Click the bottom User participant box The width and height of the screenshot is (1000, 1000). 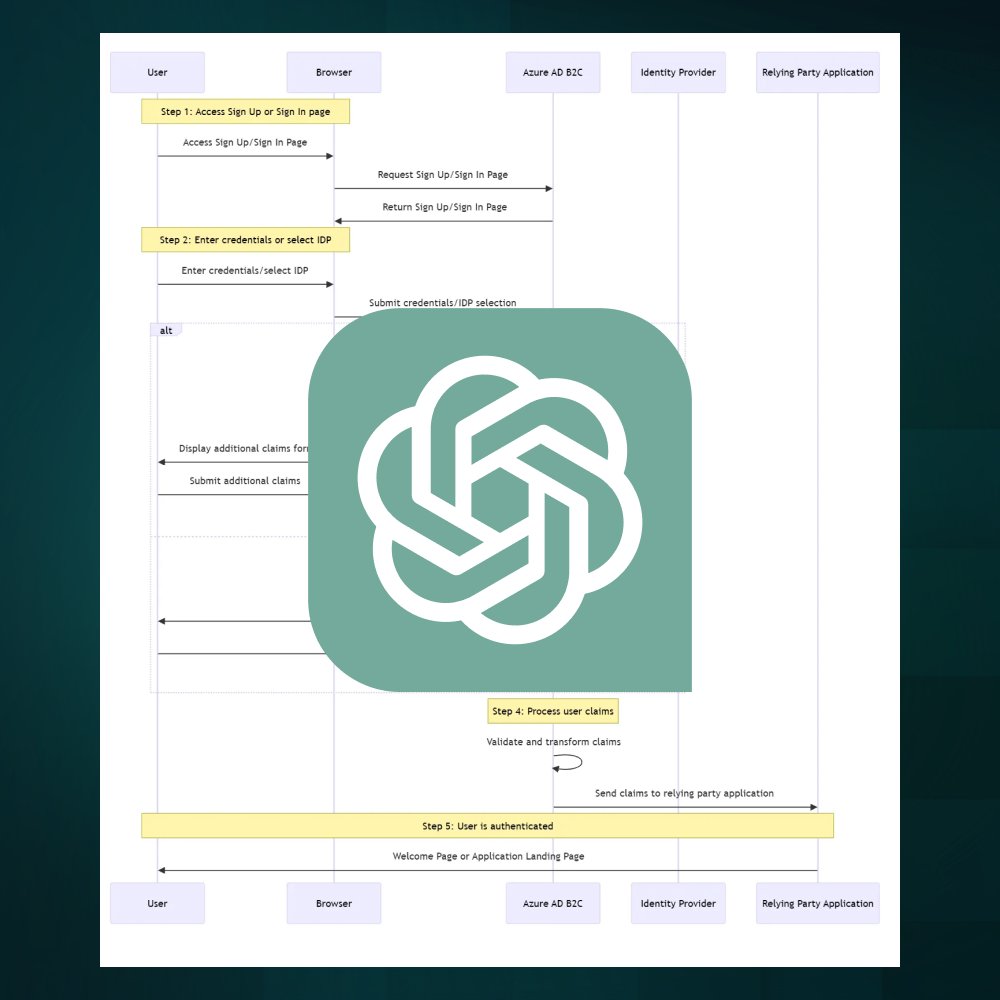[158, 903]
